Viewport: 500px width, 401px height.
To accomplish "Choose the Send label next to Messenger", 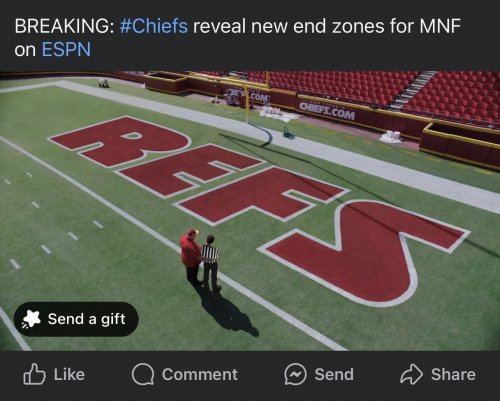I will [334, 374].
